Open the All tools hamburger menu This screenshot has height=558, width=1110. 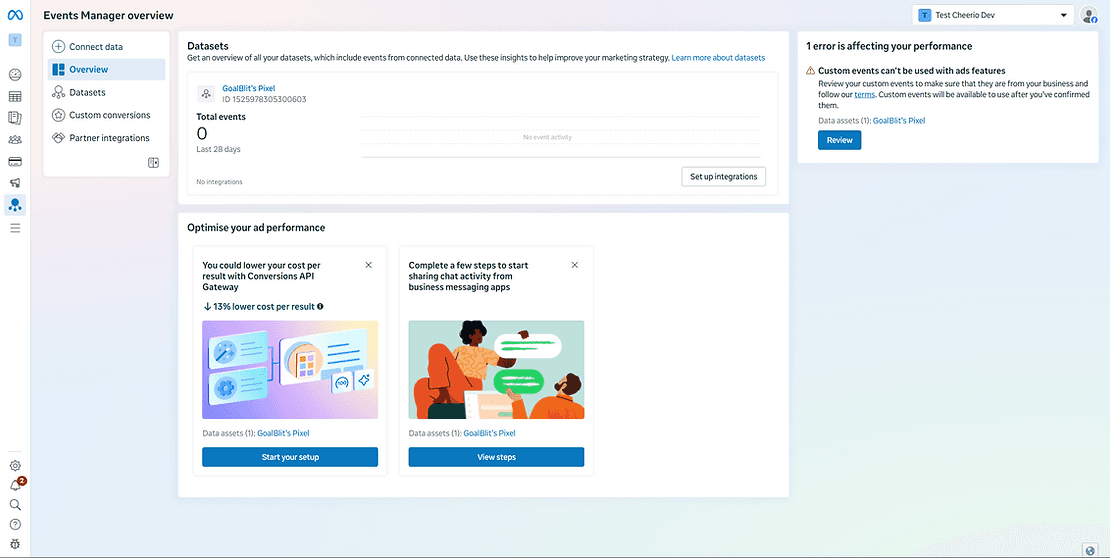[x=15, y=228]
